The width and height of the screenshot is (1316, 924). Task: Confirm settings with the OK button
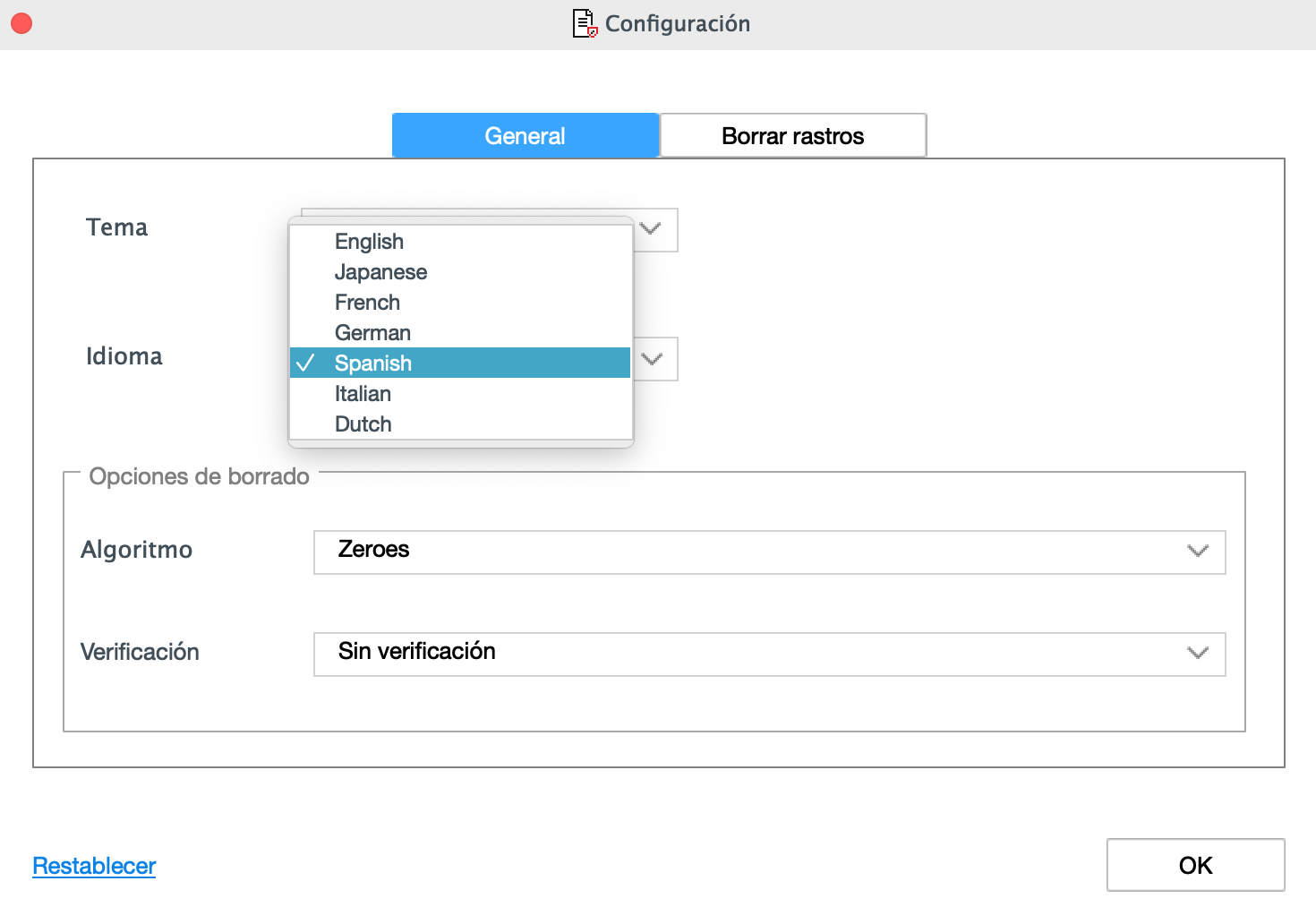point(1195,865)
